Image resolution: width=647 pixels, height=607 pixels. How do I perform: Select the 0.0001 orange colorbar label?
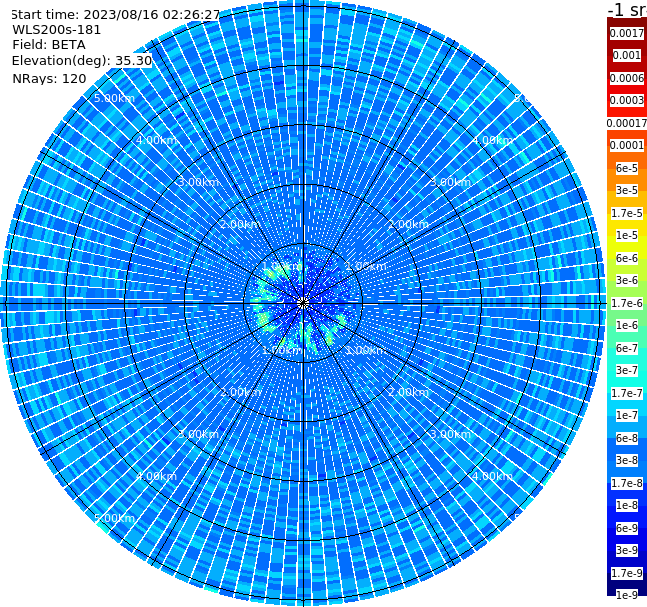(627, 145)
